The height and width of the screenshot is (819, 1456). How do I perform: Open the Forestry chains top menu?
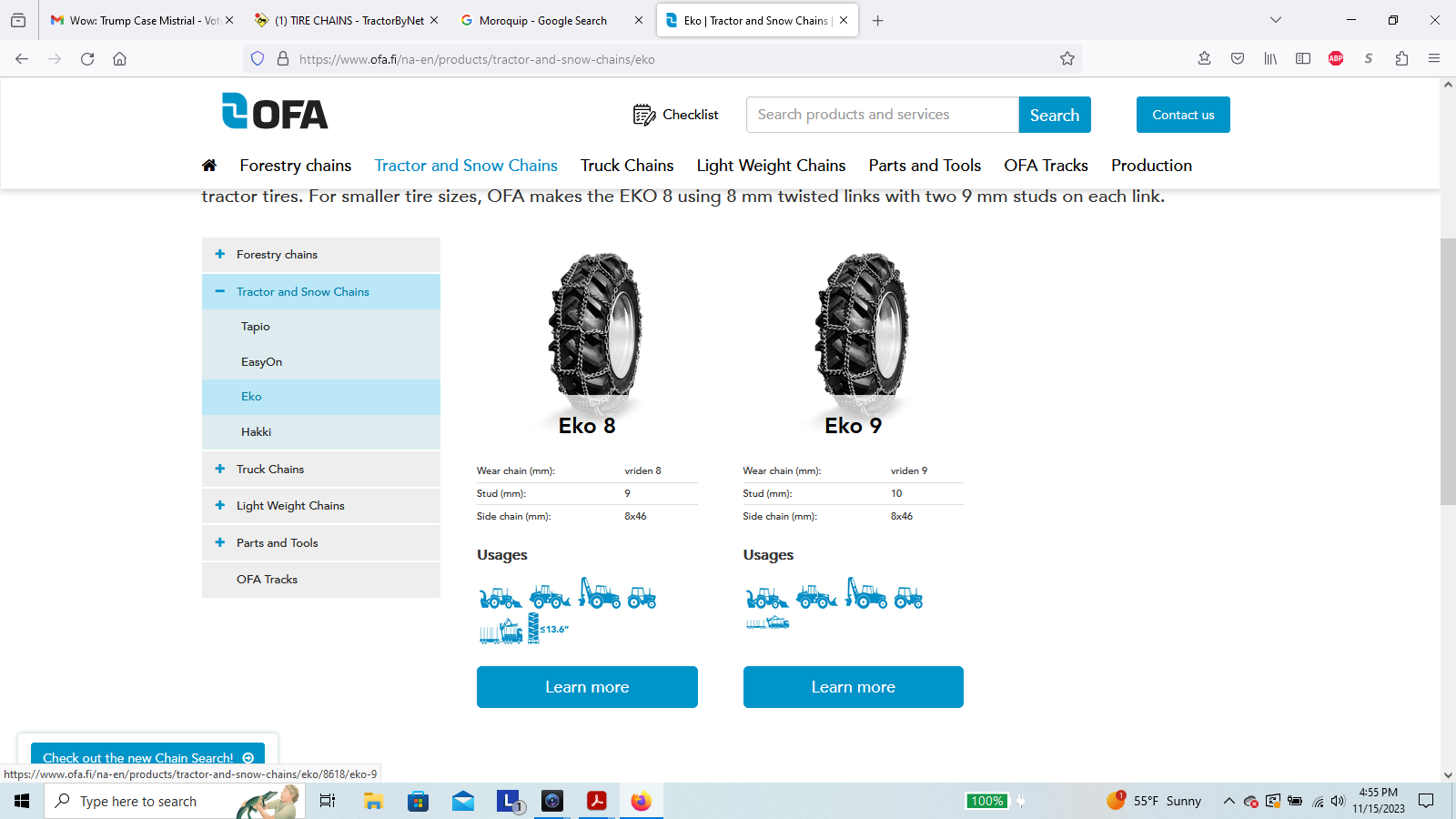click(x=296, y=166)
